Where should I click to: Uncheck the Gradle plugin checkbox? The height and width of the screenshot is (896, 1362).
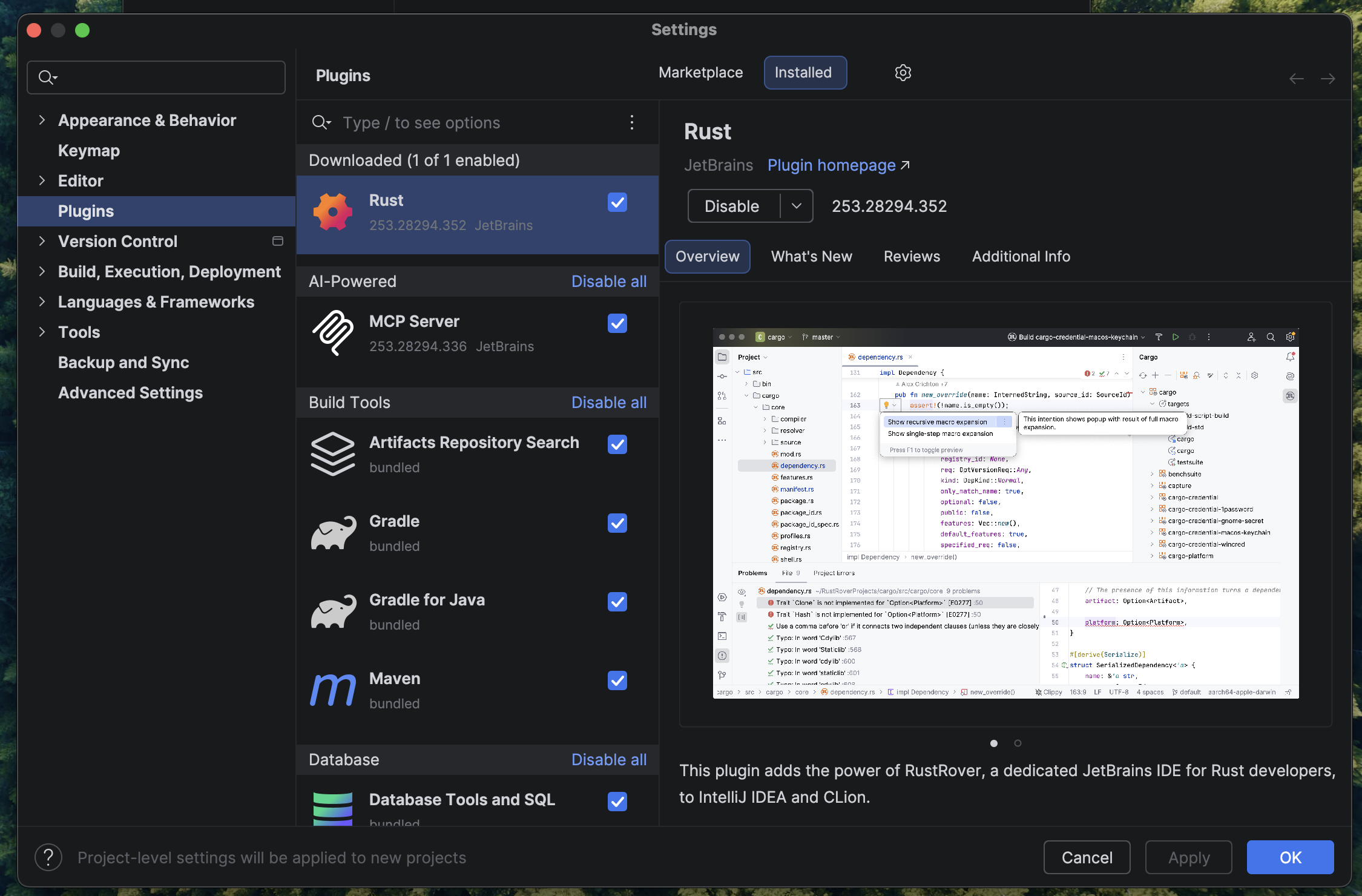(617, 523)
